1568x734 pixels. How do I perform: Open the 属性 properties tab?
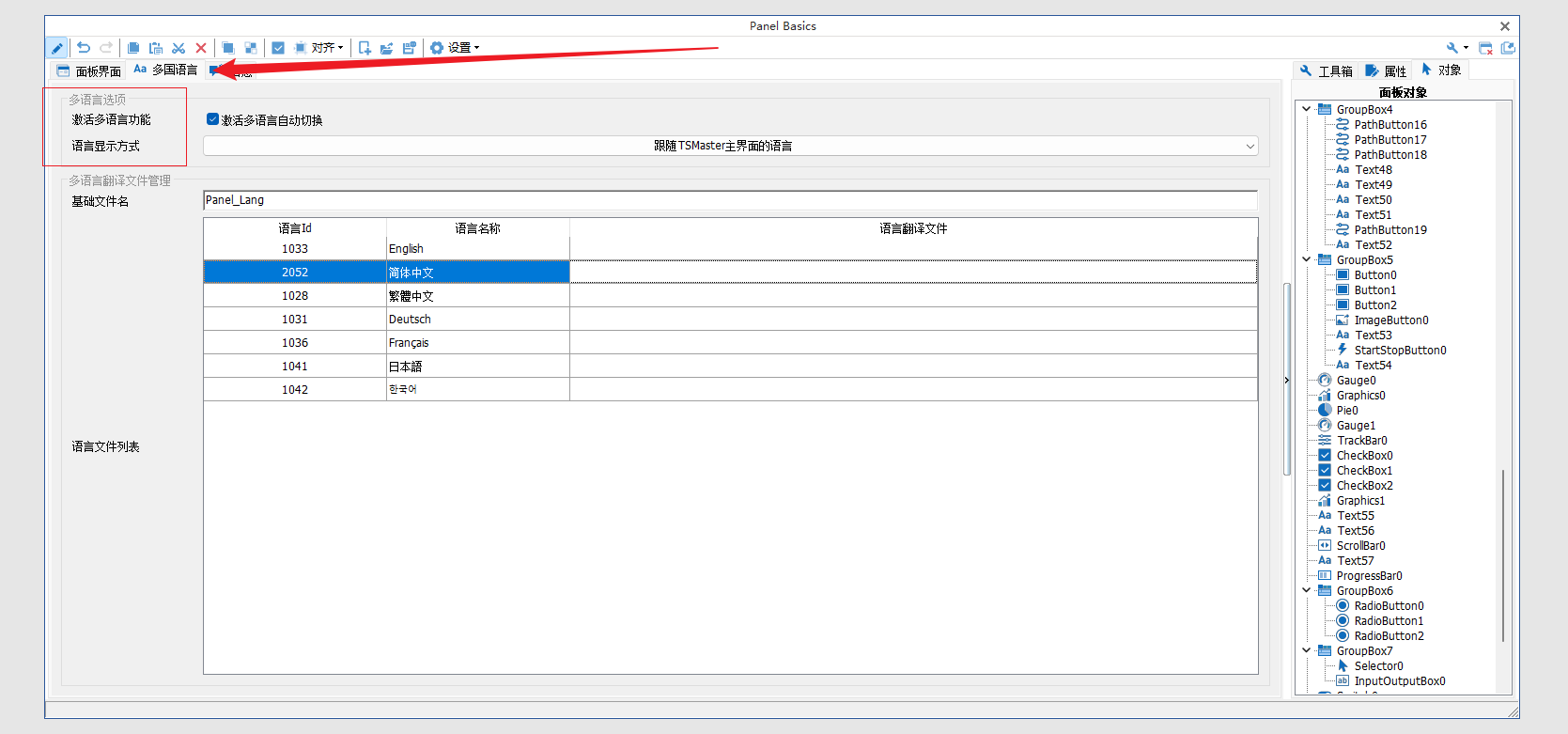pyautogui.click(x=1386, y=70)
